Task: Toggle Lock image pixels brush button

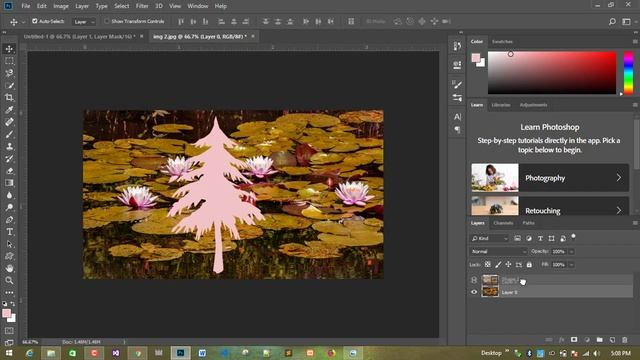Action: (498, 264)
